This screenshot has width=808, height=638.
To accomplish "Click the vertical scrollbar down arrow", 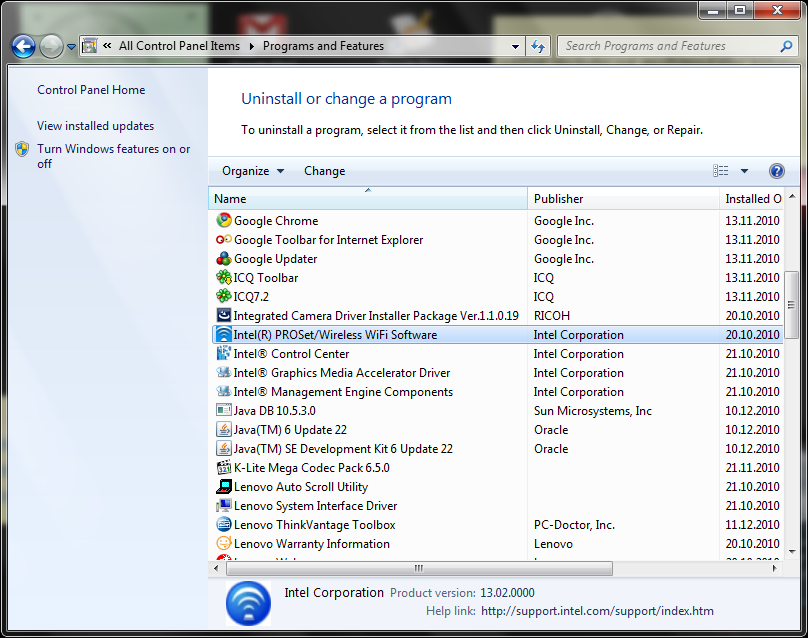I will [792, 551].
